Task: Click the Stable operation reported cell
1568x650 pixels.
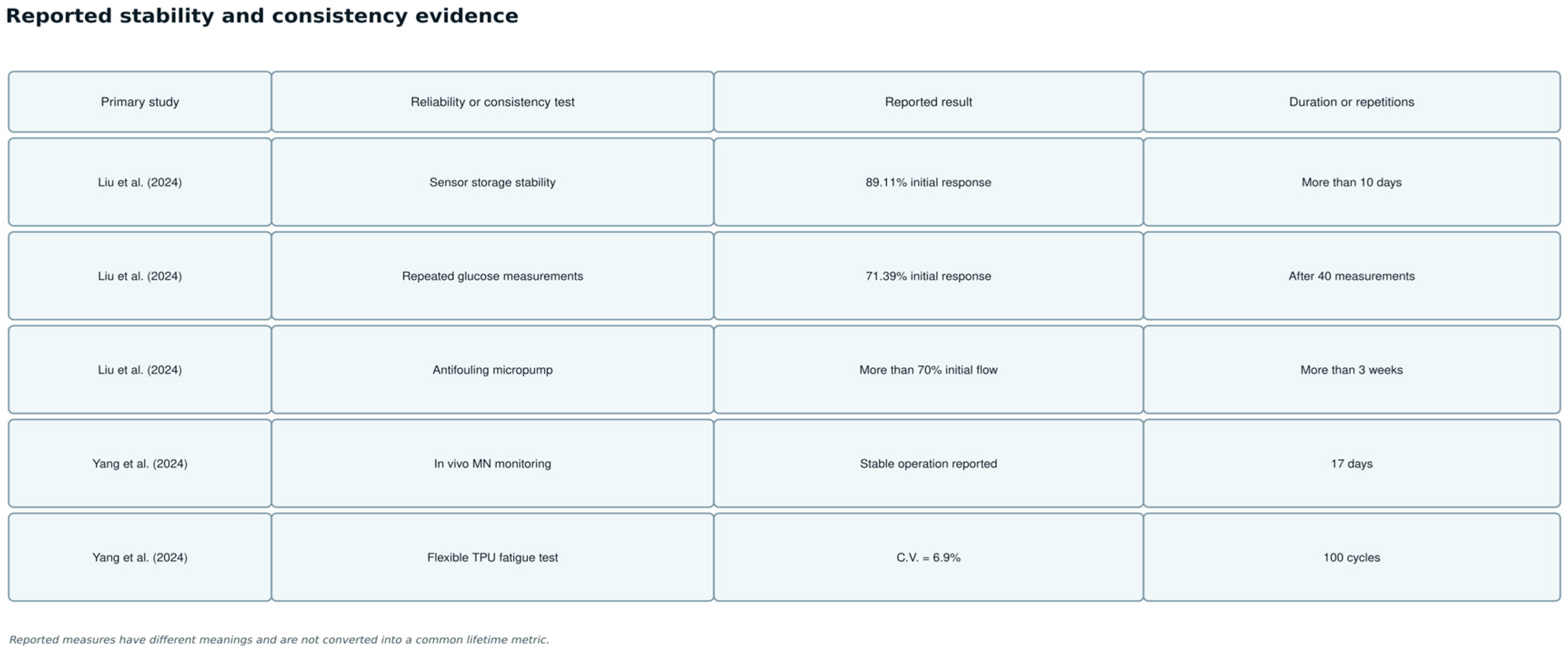Action: 928,463
